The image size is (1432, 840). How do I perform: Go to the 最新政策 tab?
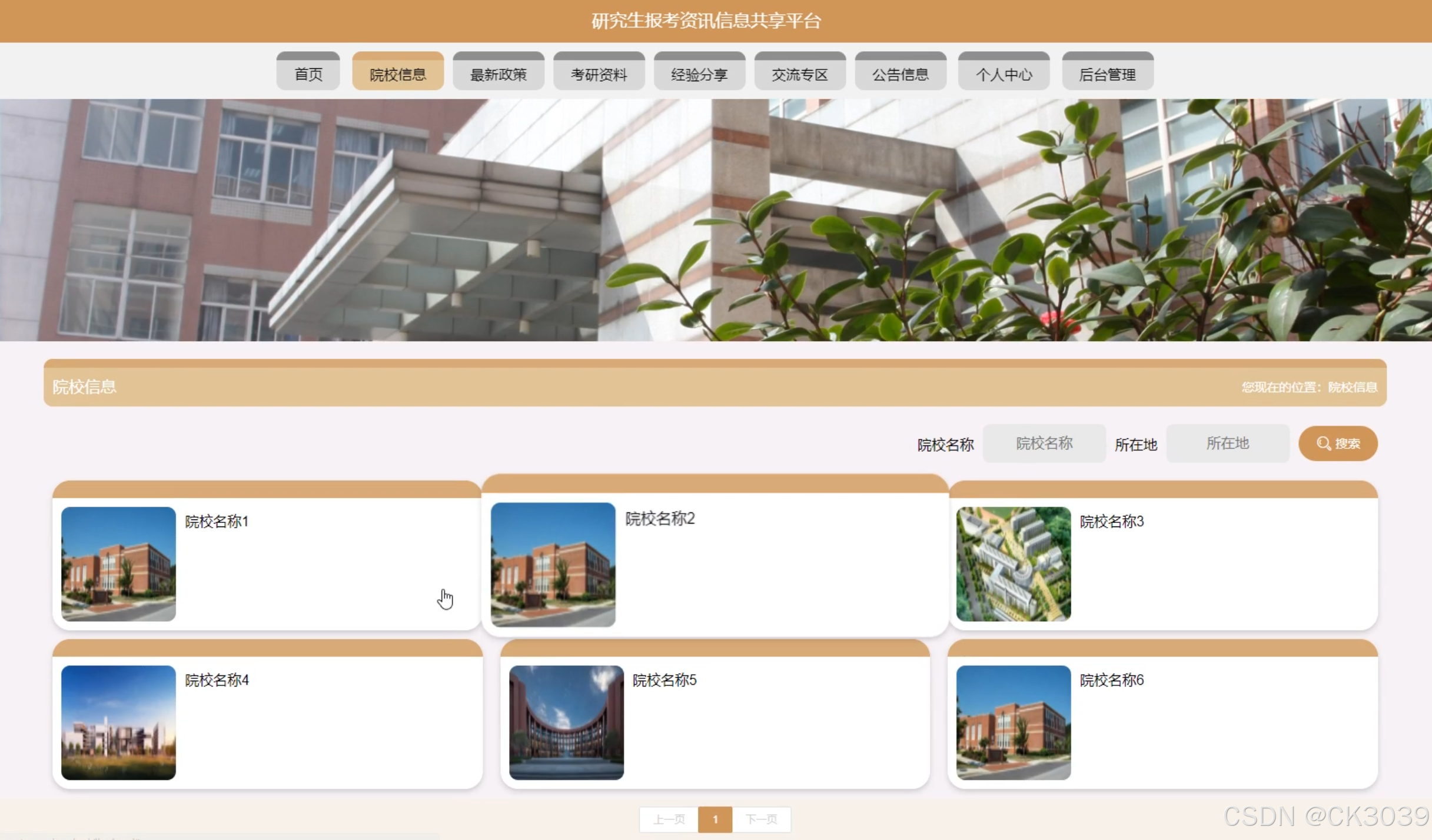coord(498,74)
